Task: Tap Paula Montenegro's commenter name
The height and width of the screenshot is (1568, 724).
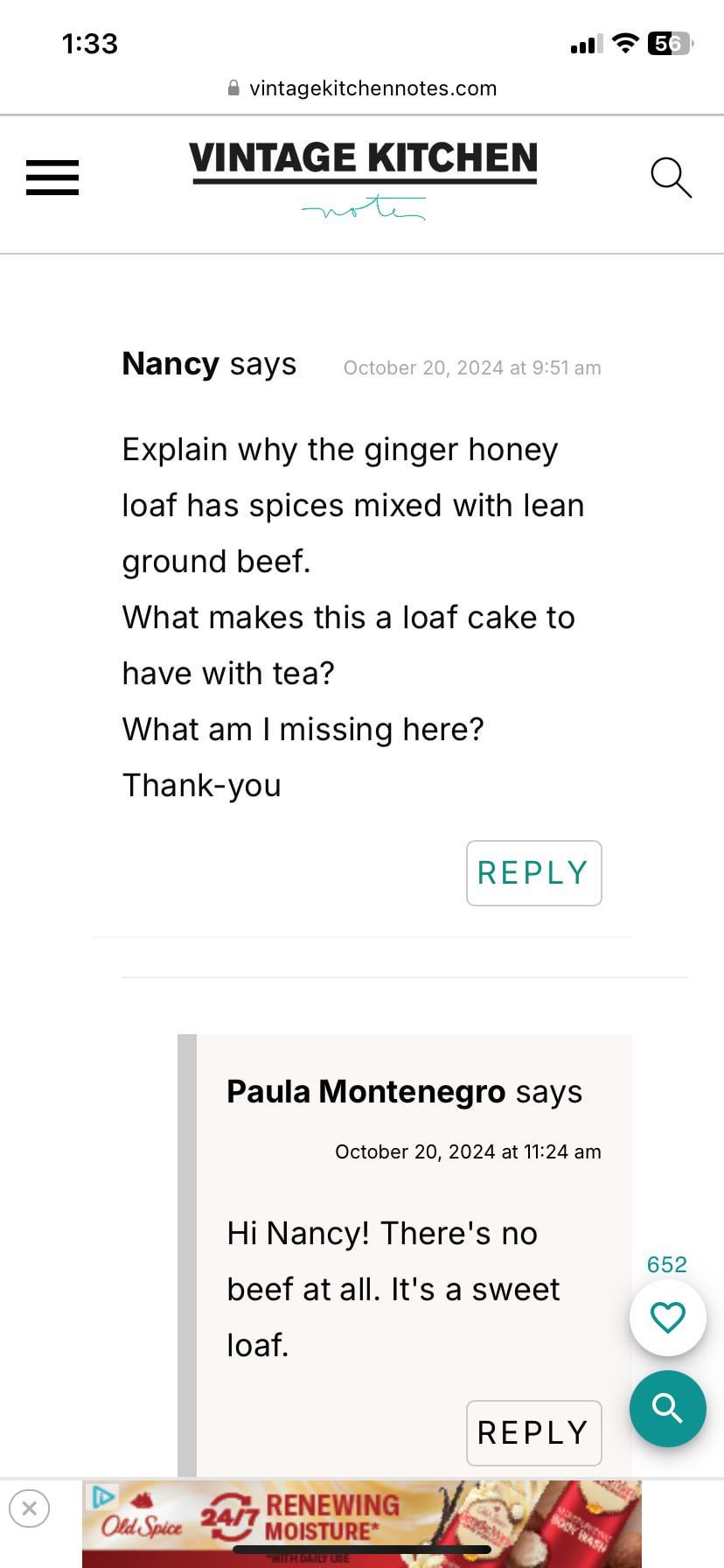Action: click(365, 1091)
